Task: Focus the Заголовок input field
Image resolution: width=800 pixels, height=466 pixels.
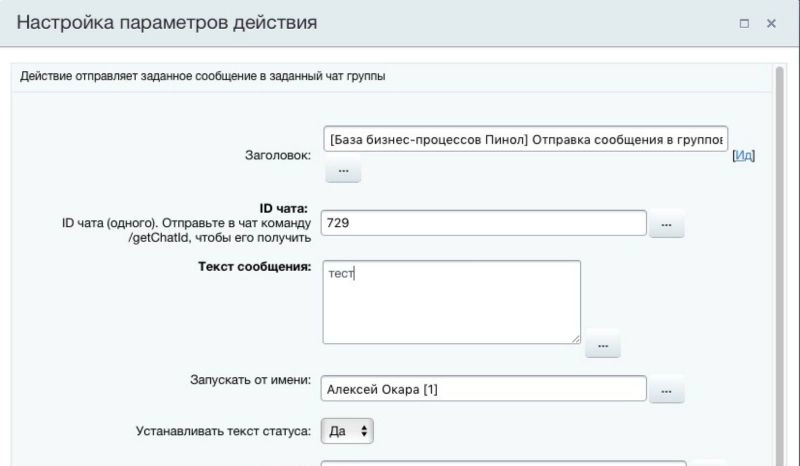Action: (526, 138)
